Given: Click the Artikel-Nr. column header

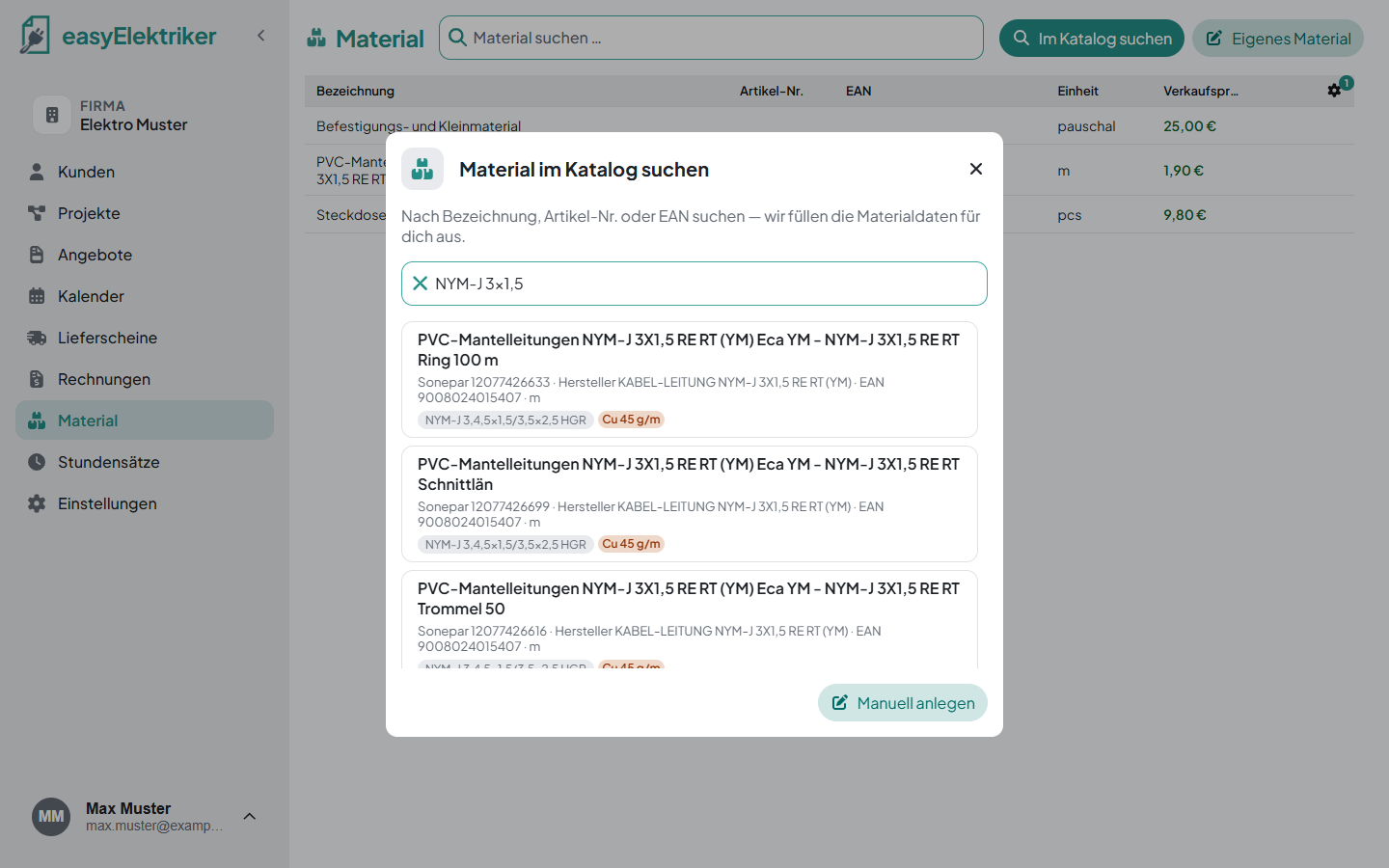Looking at the screenshot, I should (x=772, y=91).
